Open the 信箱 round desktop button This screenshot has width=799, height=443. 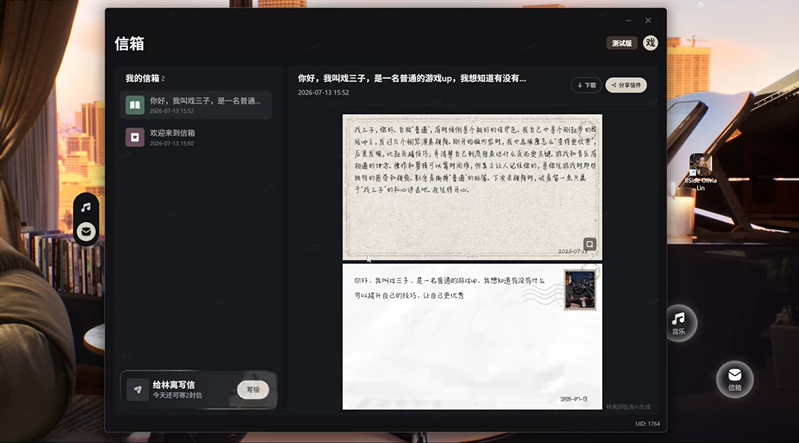tap(734, 379)
